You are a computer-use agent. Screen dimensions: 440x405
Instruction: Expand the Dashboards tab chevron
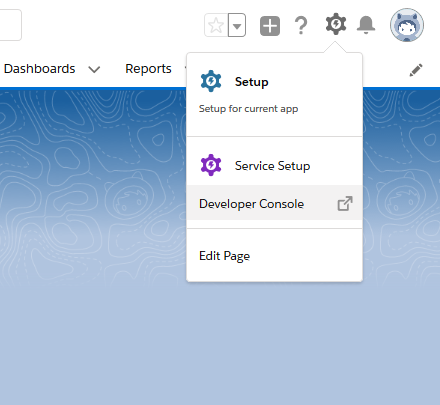click(x=94, y=69)
